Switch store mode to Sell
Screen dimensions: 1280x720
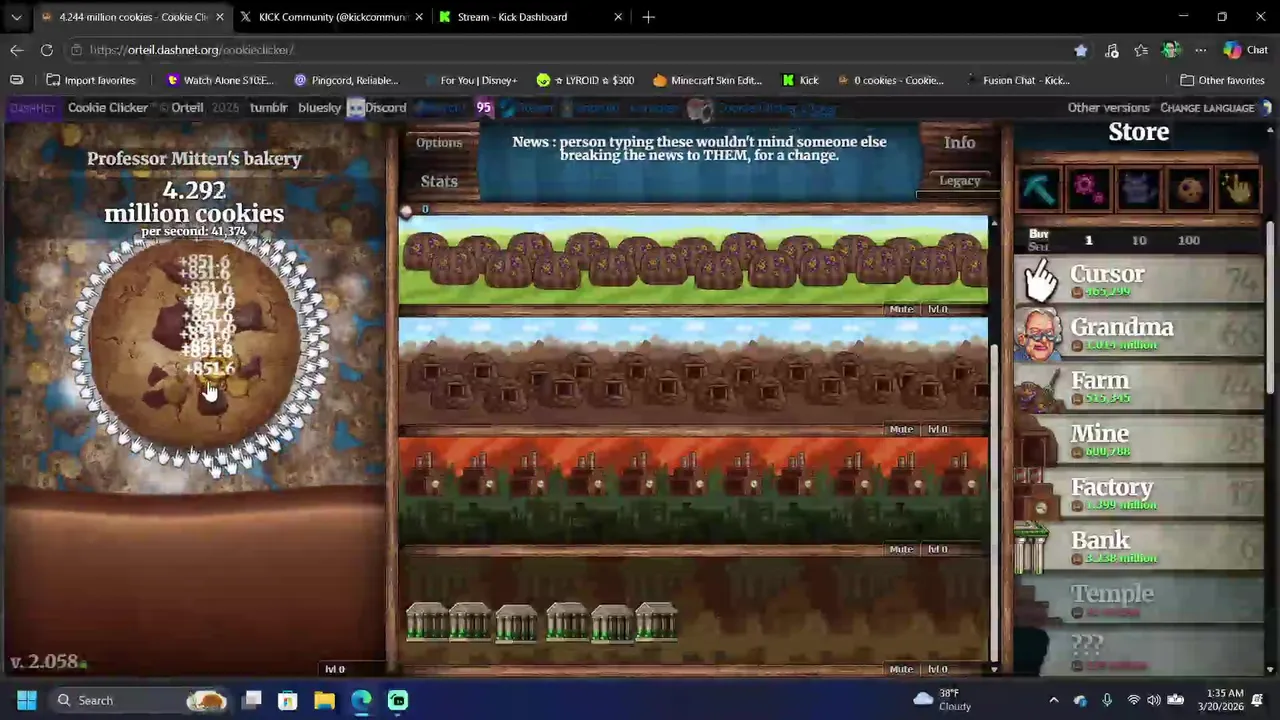point(1038,247)
